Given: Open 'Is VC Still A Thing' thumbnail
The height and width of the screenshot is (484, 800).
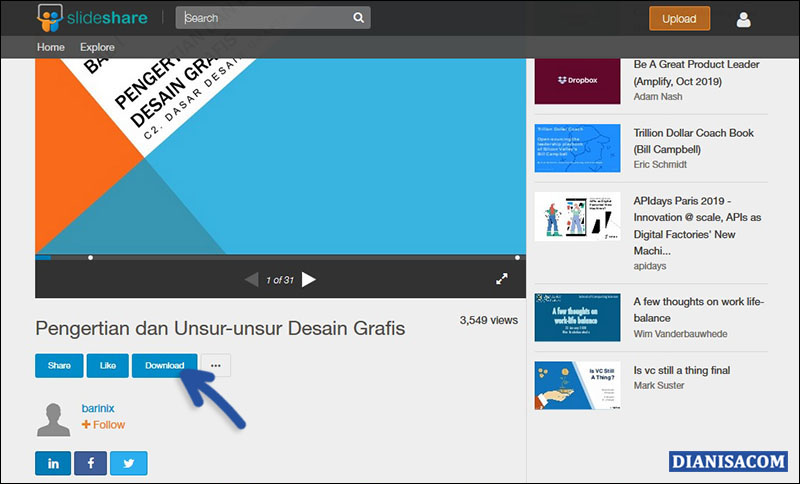Looking at the screenshot, I should (x=578, y=385).
